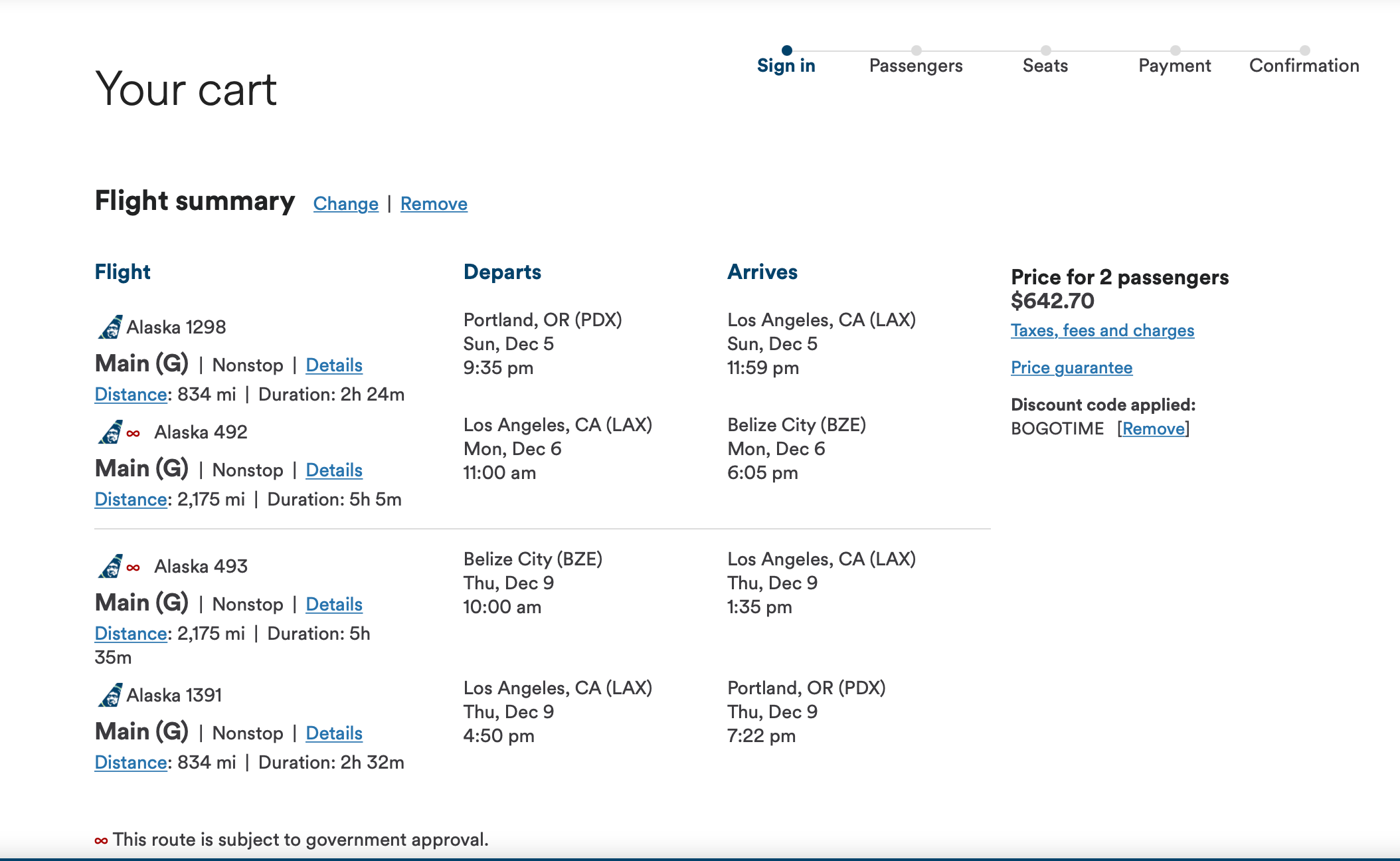1400x861 pixels.
Task: Open Taxes, fees and charges link
Action: [1102, 330]
